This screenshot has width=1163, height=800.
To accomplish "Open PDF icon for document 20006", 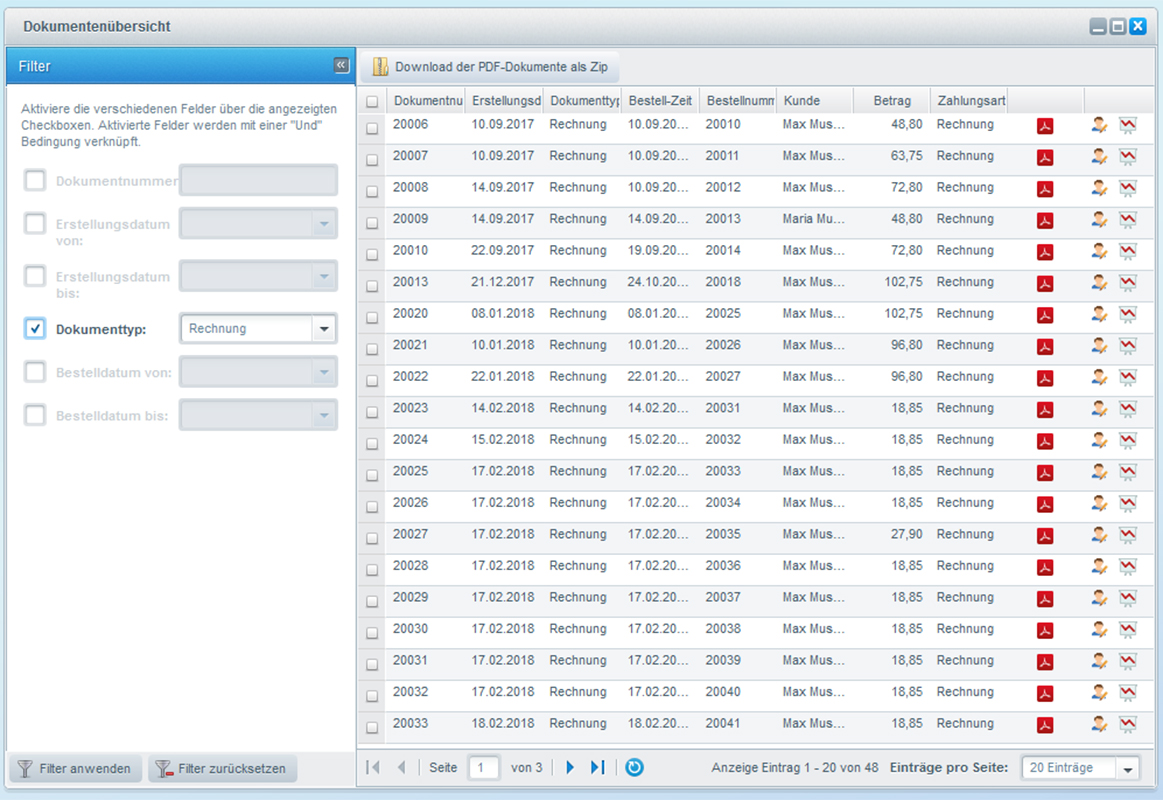I will coord(1045,126).
